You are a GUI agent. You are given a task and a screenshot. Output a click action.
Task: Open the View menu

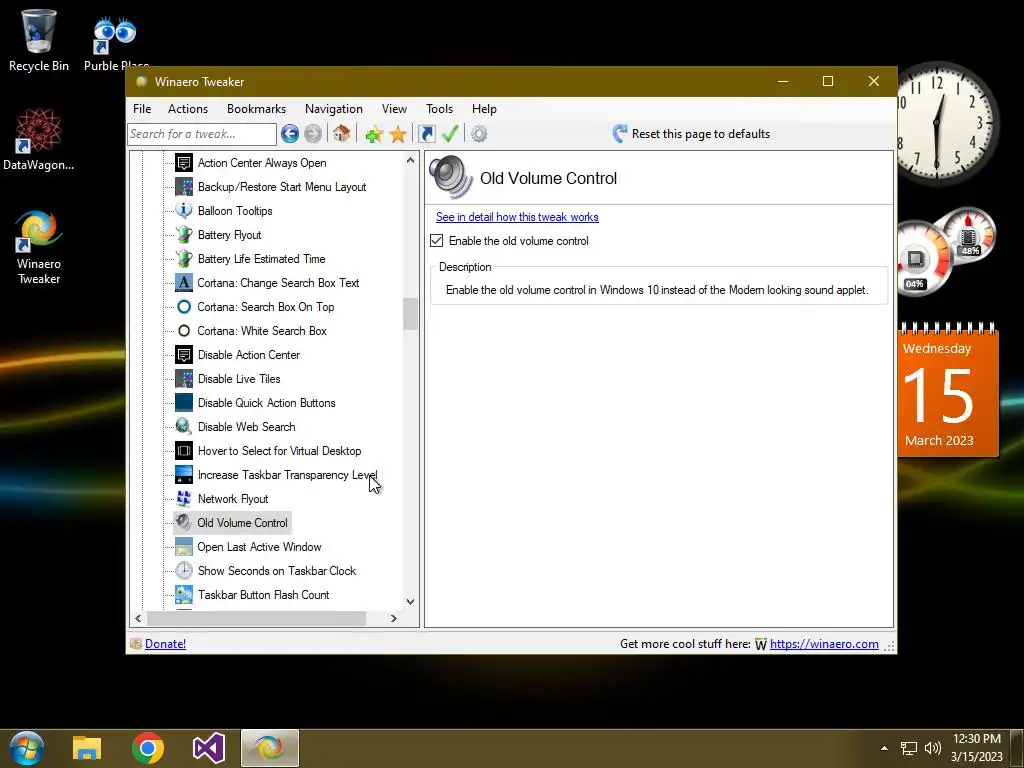point(394,109)
